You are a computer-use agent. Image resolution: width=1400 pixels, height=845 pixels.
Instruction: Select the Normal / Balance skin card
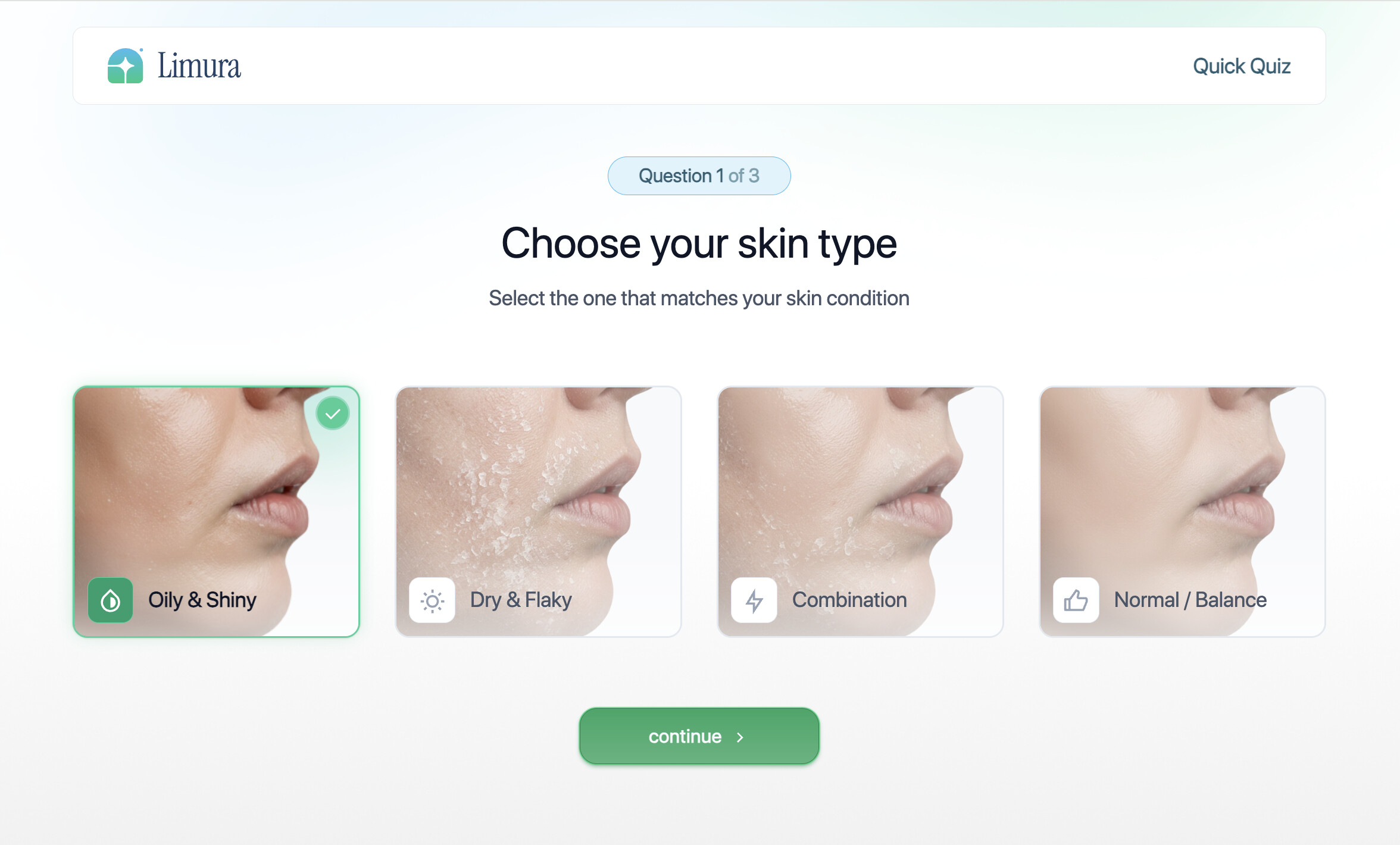[1182, 512]
